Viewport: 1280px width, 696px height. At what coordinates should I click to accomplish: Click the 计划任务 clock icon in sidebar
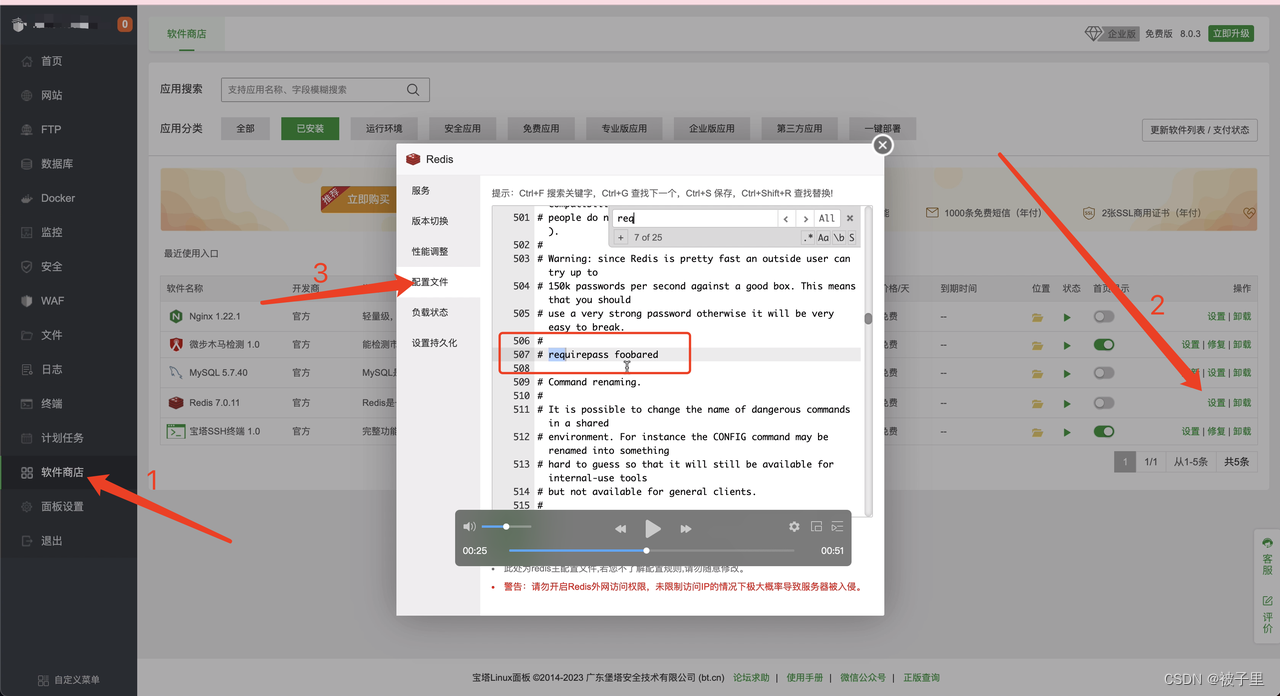[27, 438]
